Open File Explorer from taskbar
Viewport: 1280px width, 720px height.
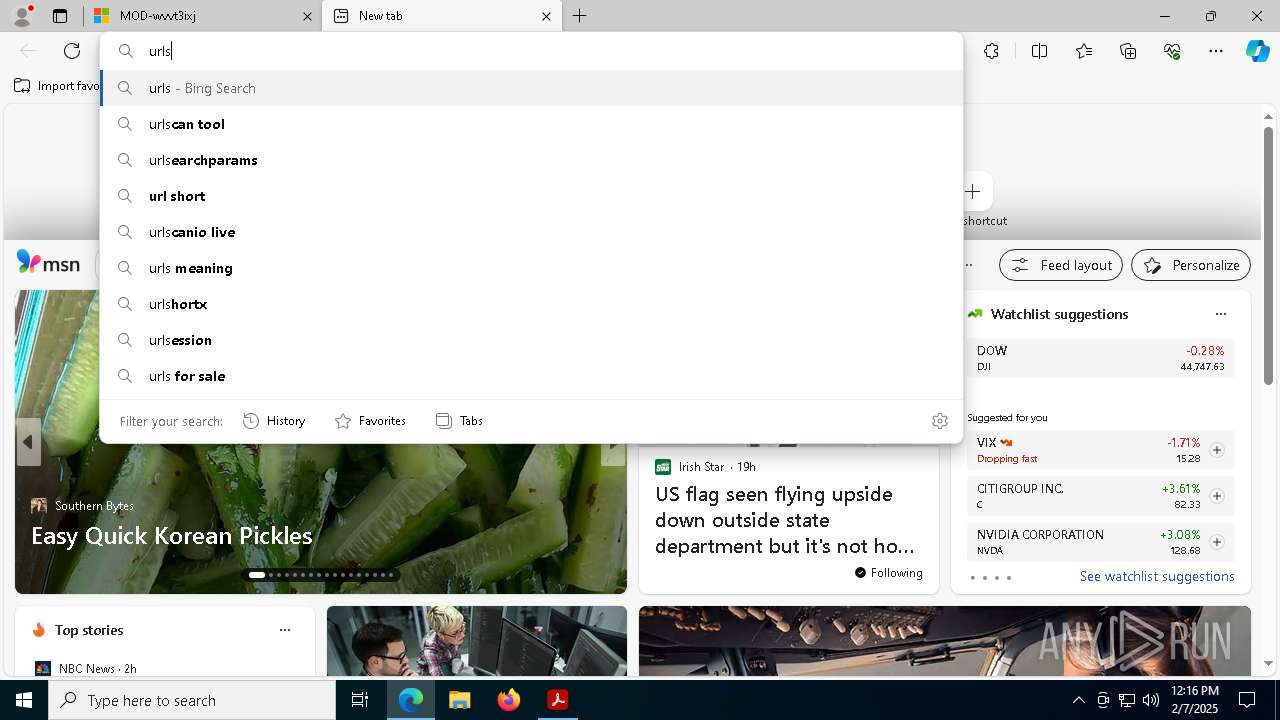coord(459,700)
